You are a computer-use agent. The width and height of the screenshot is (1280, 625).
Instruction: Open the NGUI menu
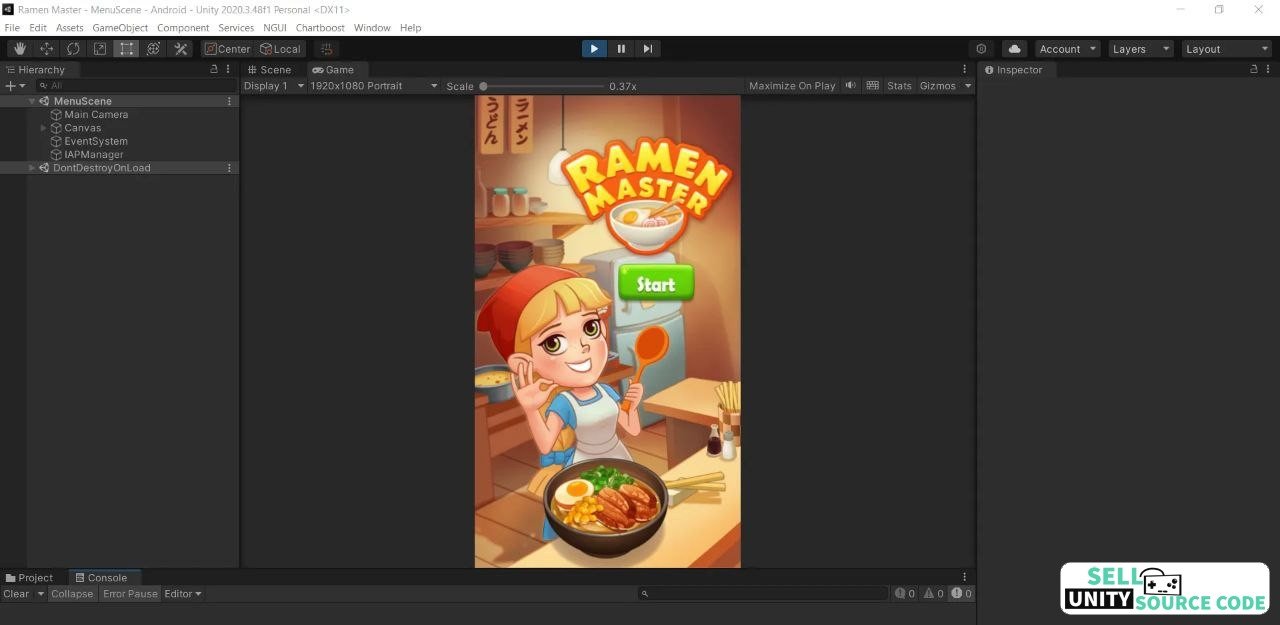click(275, 28)
